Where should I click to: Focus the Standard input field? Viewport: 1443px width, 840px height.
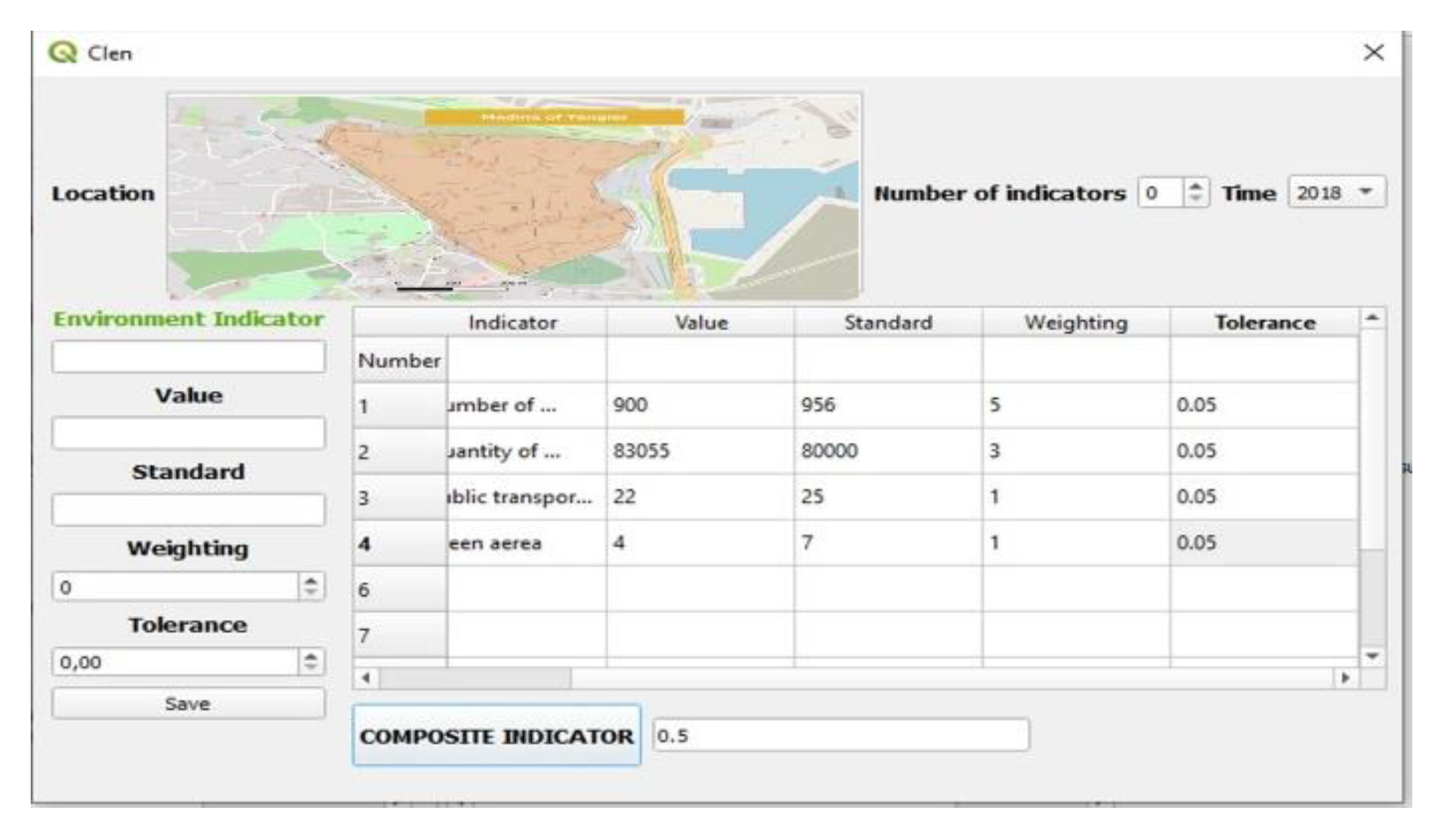[188, 510]
